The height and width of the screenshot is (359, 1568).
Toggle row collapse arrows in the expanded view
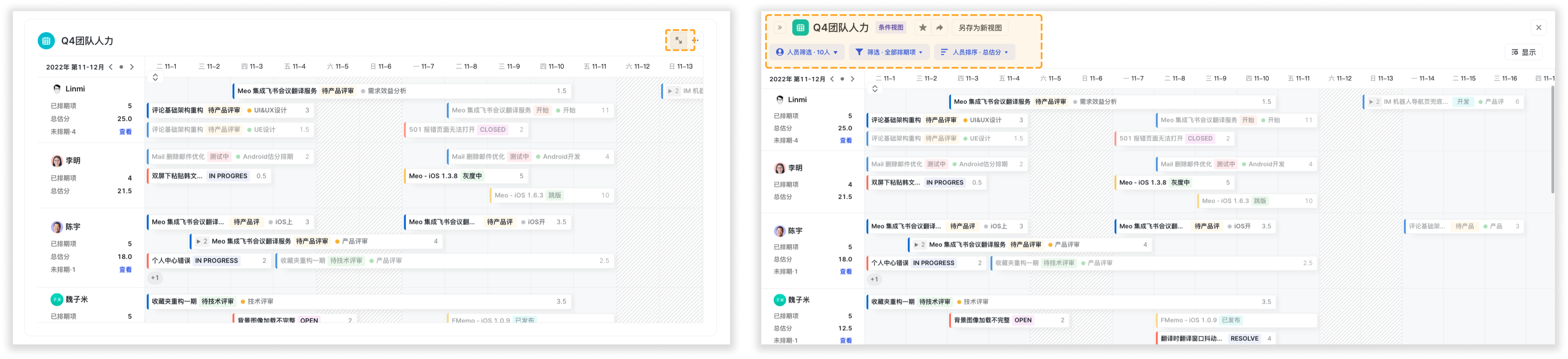point(875,89)
